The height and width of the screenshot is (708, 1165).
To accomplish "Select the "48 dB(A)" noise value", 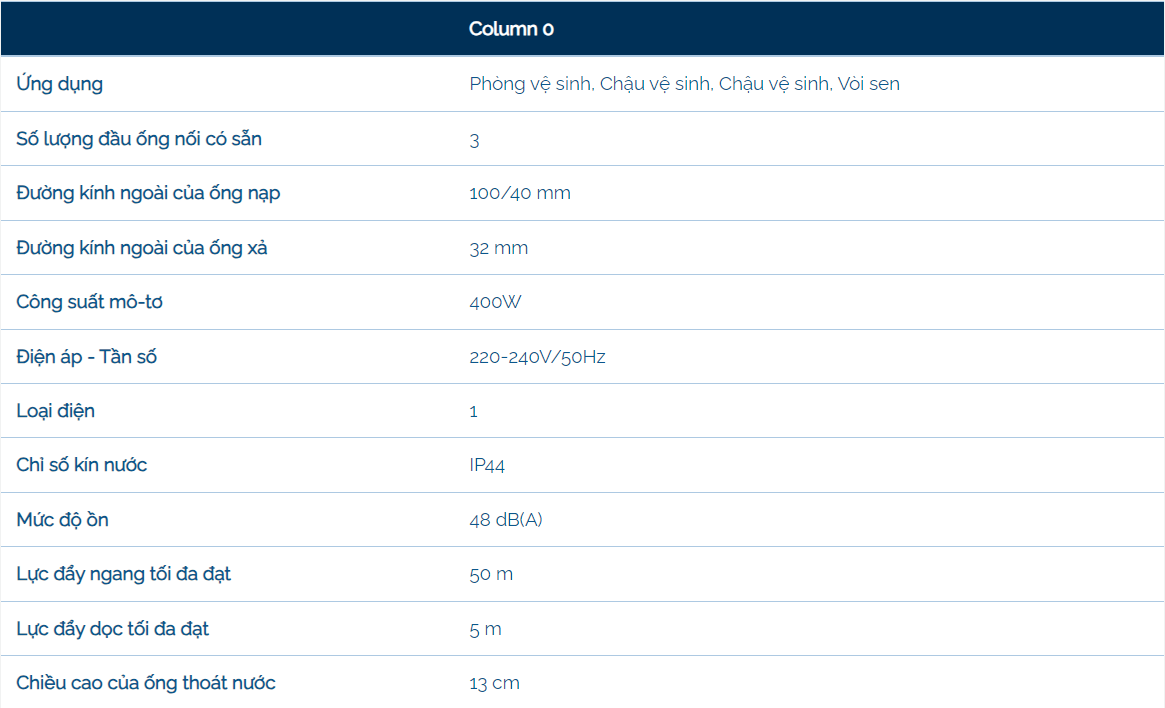I will click(506, 520).
